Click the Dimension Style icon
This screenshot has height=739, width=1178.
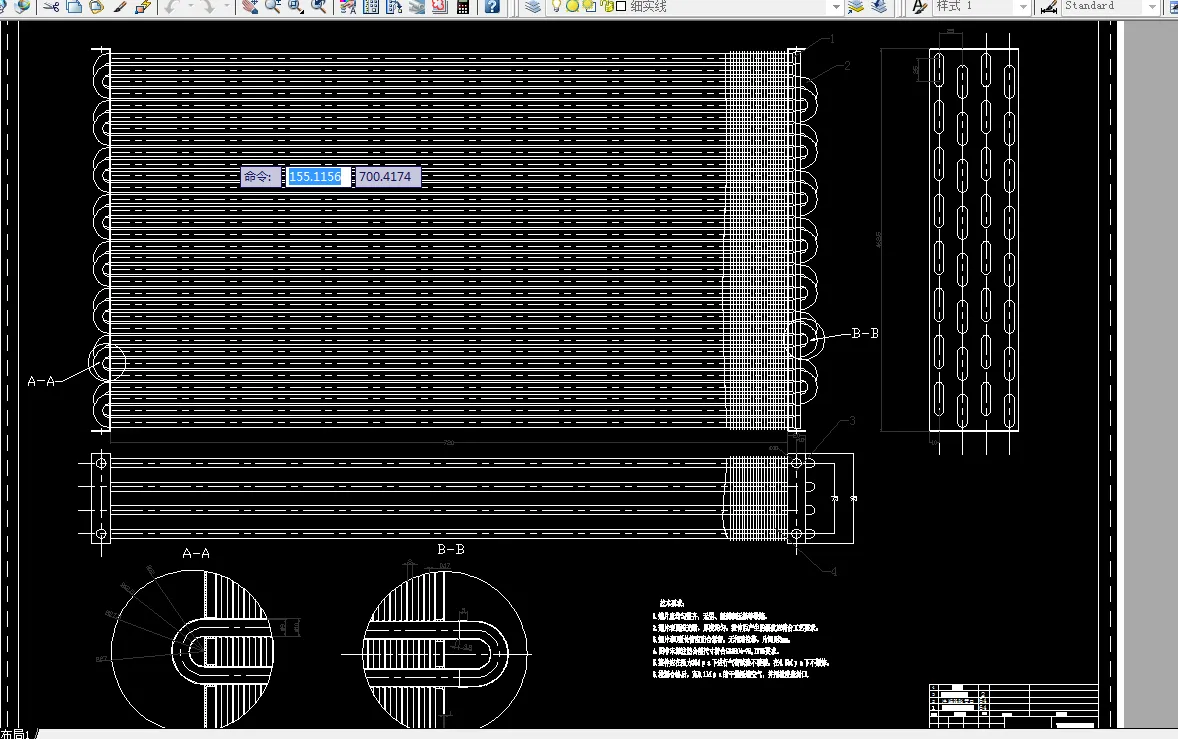pyautogui.click(x=1048, y=6)
